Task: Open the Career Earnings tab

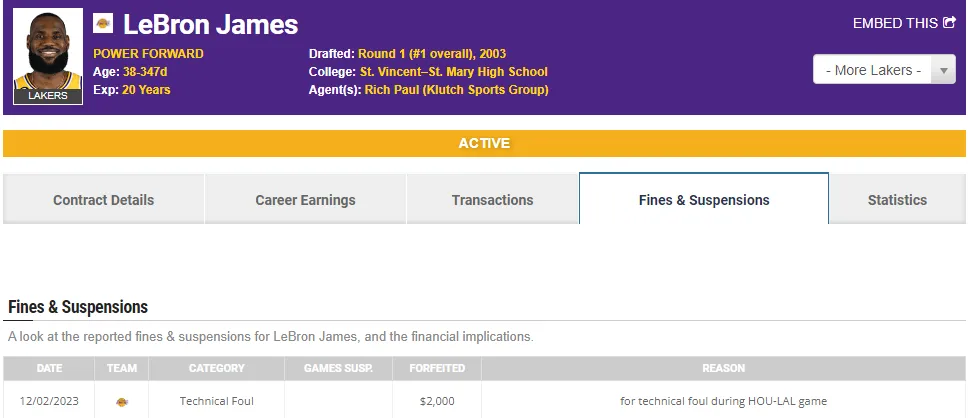Action: click(x=305, y=200)
